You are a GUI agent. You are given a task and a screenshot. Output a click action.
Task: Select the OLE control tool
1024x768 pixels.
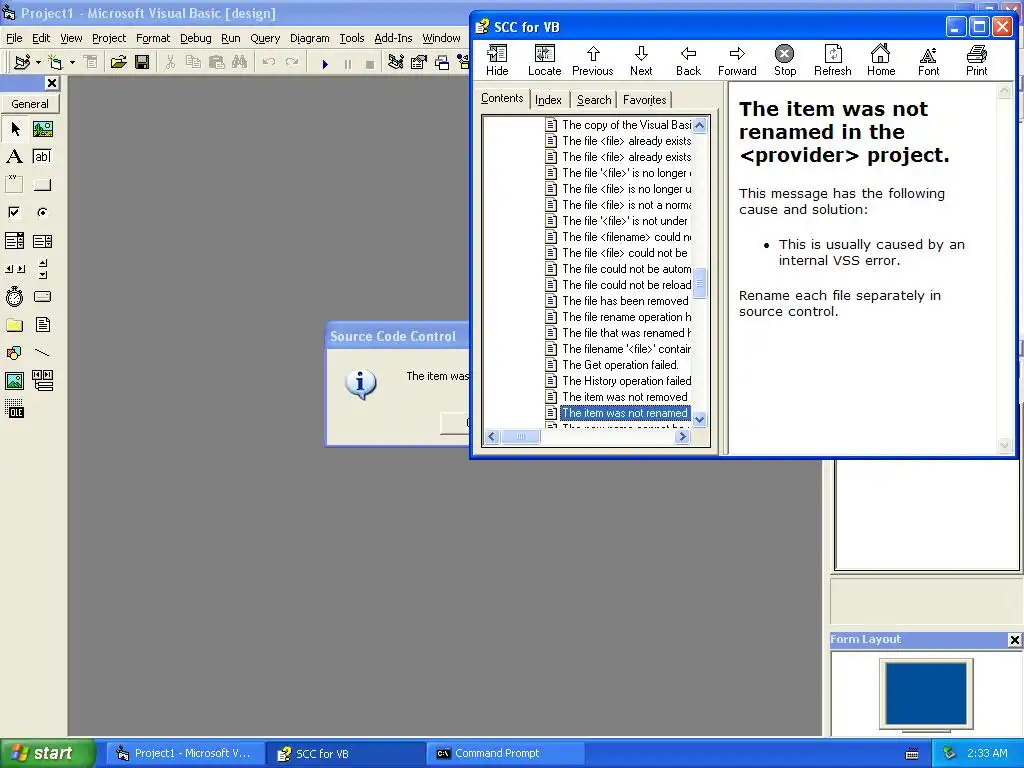(14, 409)
